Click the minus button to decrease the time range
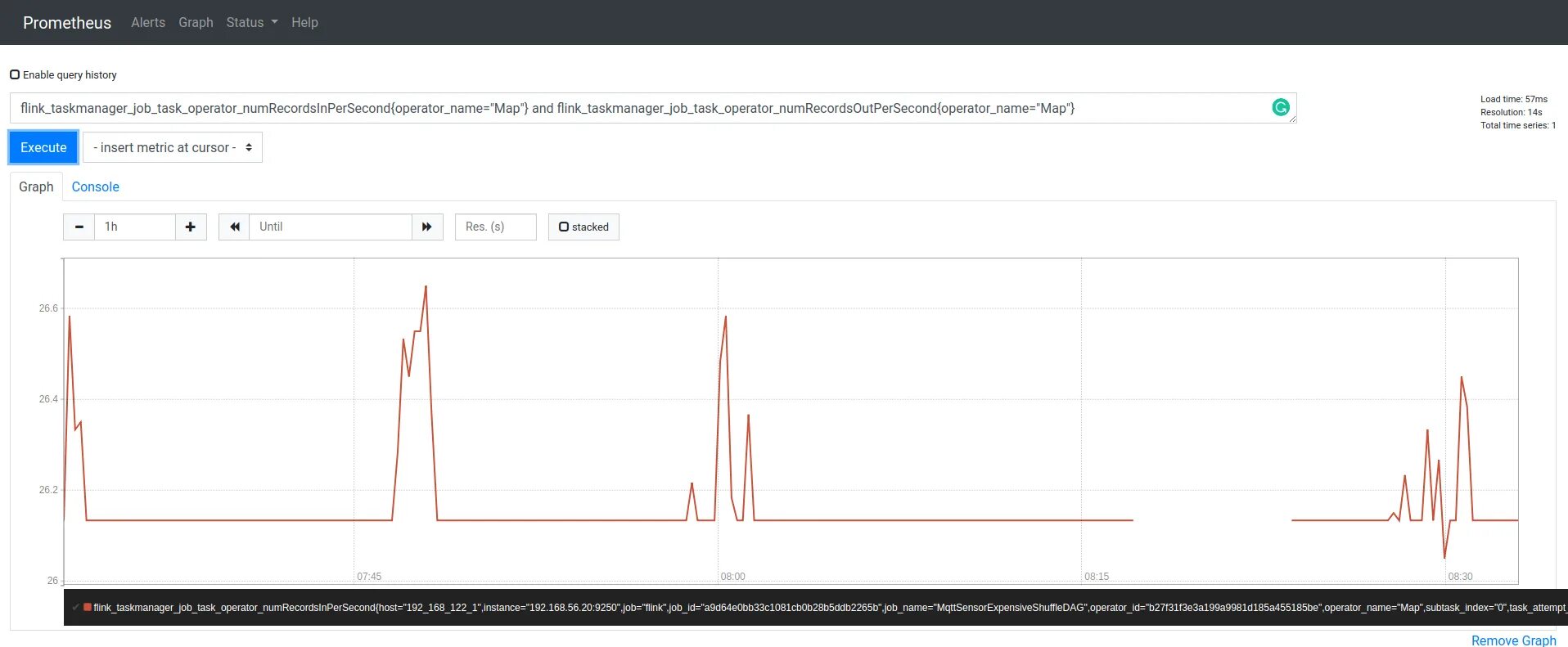 pos(79,227)
